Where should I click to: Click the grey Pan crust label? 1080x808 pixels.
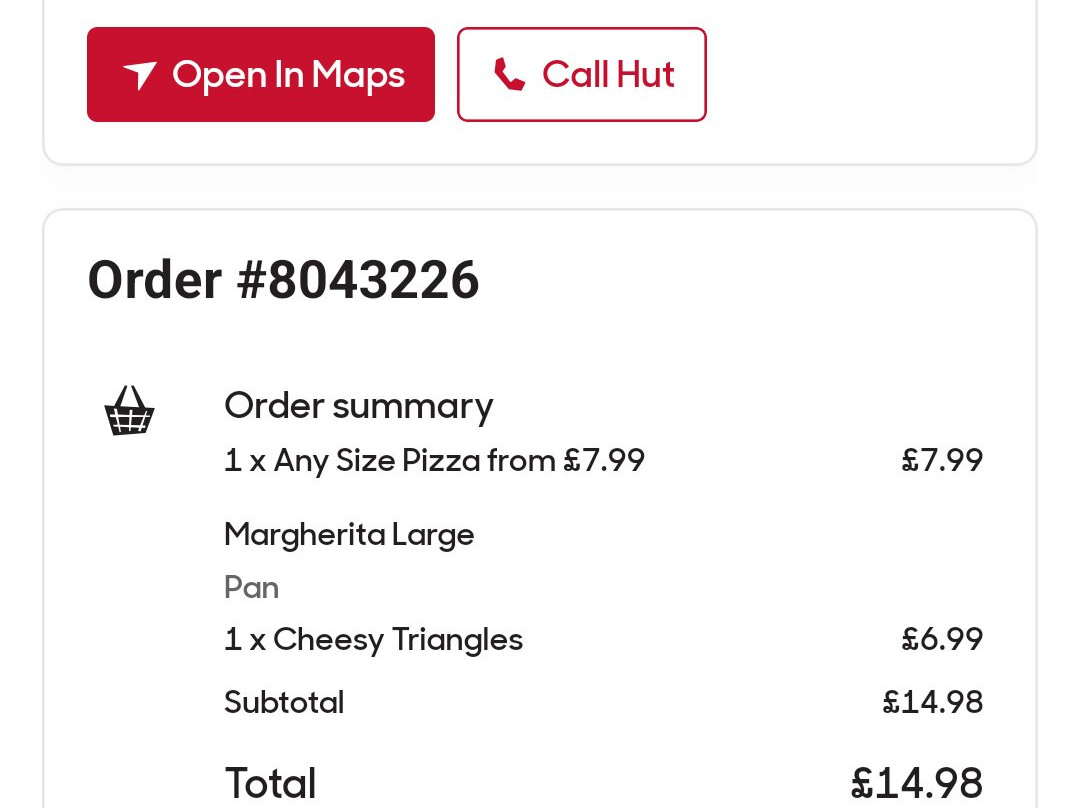(x=251, y=587)
